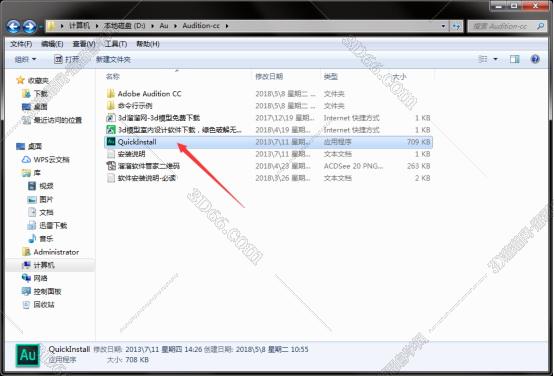
Task: Select the QuickInstall application file
Action: (x=268, y=142)
